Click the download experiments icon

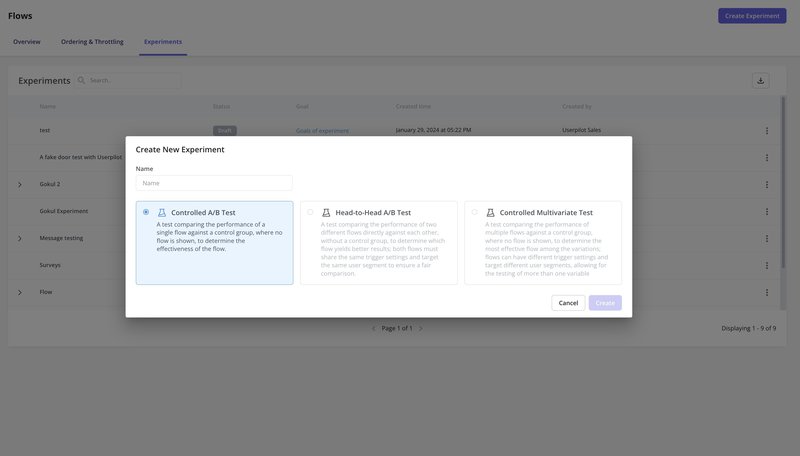click(760, 80)
